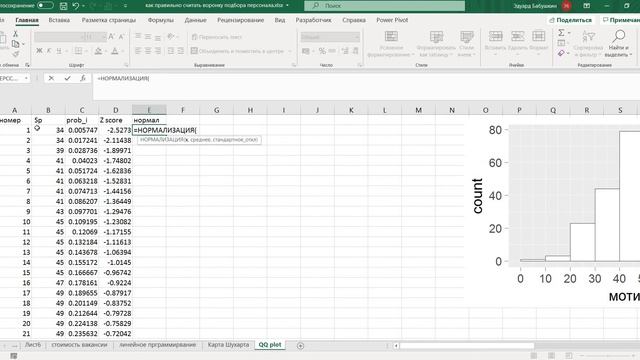640x360 pixels.
Task: Decrease the cell indent
Action: [171, 51]
